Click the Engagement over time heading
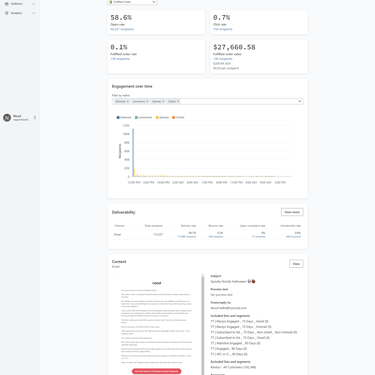 [132, 86]
